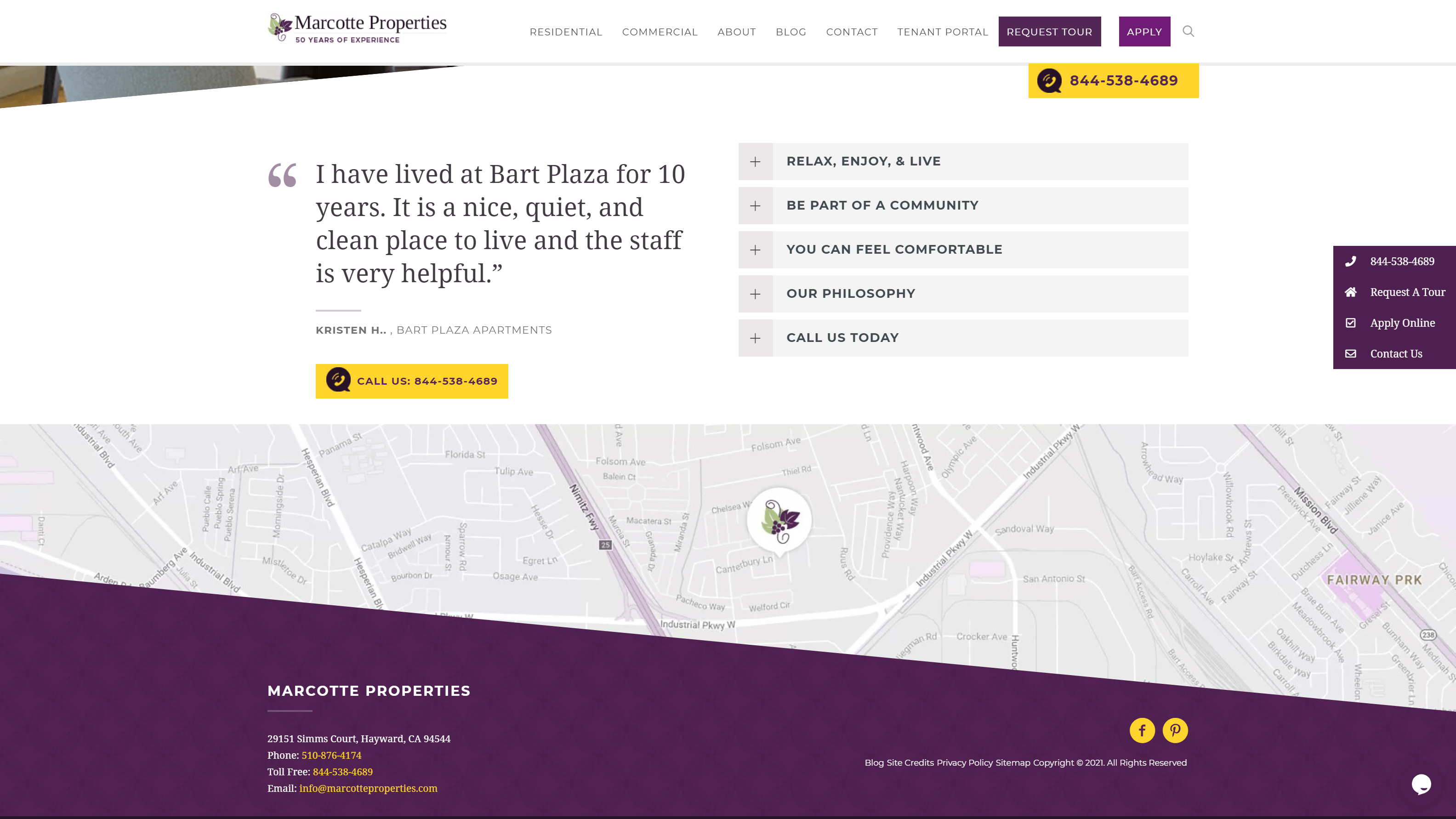Open the Contact nav item
This screenshot has height=819, width=1456.
tap(852, 32)
